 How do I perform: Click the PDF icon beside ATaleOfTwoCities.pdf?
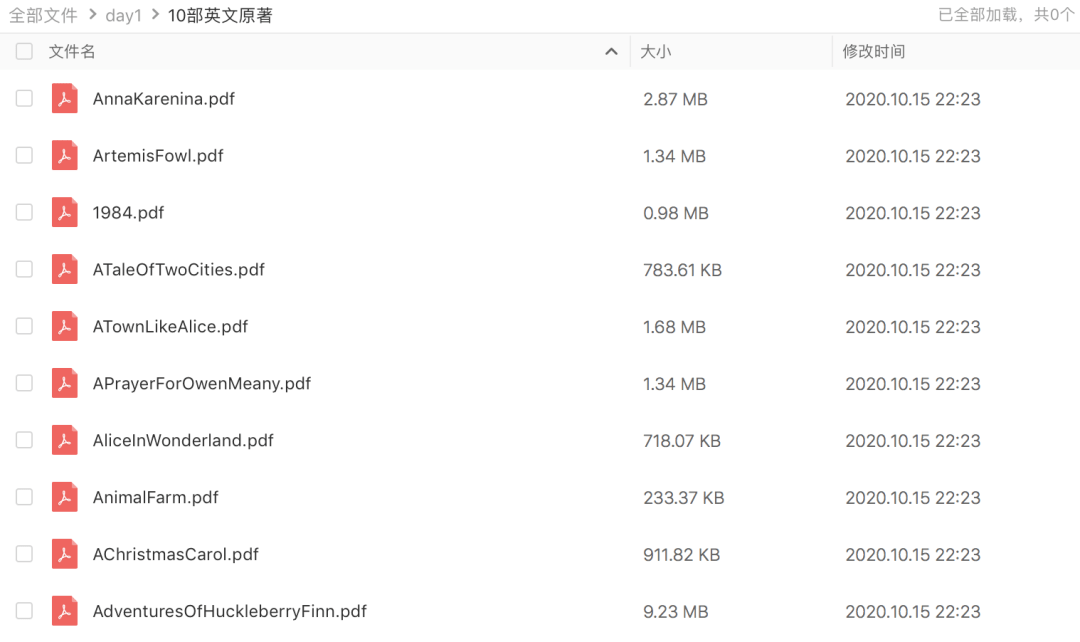click(x=65, y=270)
